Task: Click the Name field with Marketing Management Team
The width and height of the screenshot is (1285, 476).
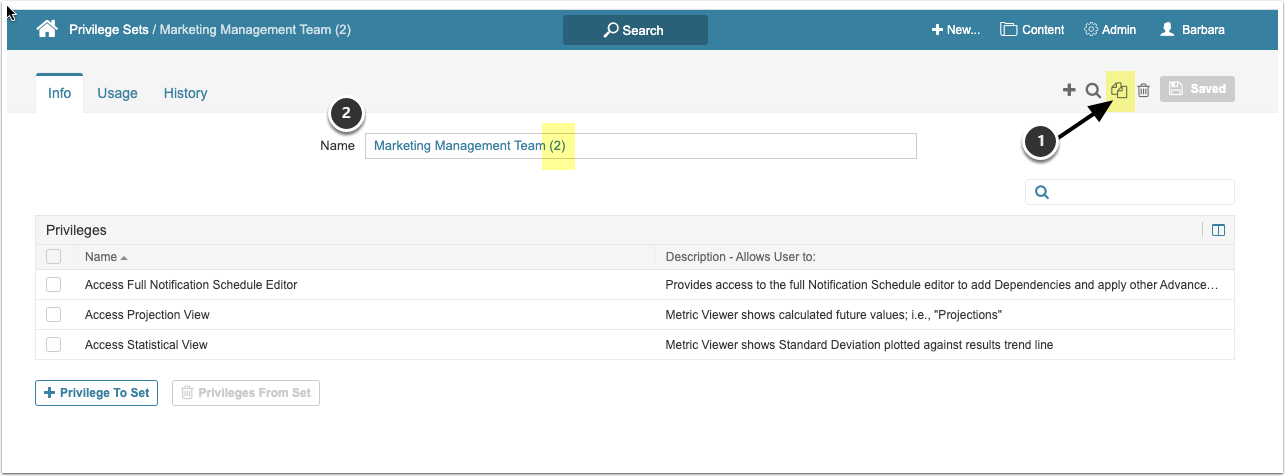Action: [x=640, y=146]
